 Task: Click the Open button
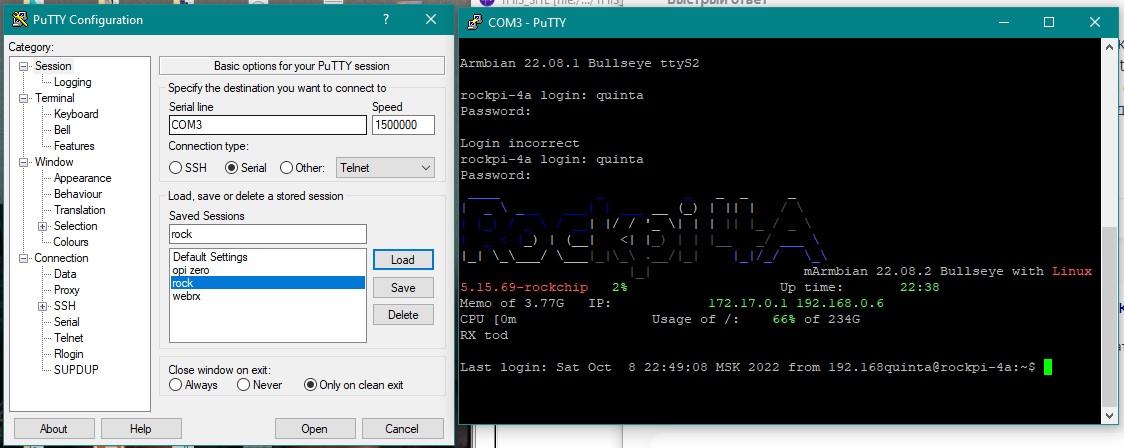click(314, 429)
